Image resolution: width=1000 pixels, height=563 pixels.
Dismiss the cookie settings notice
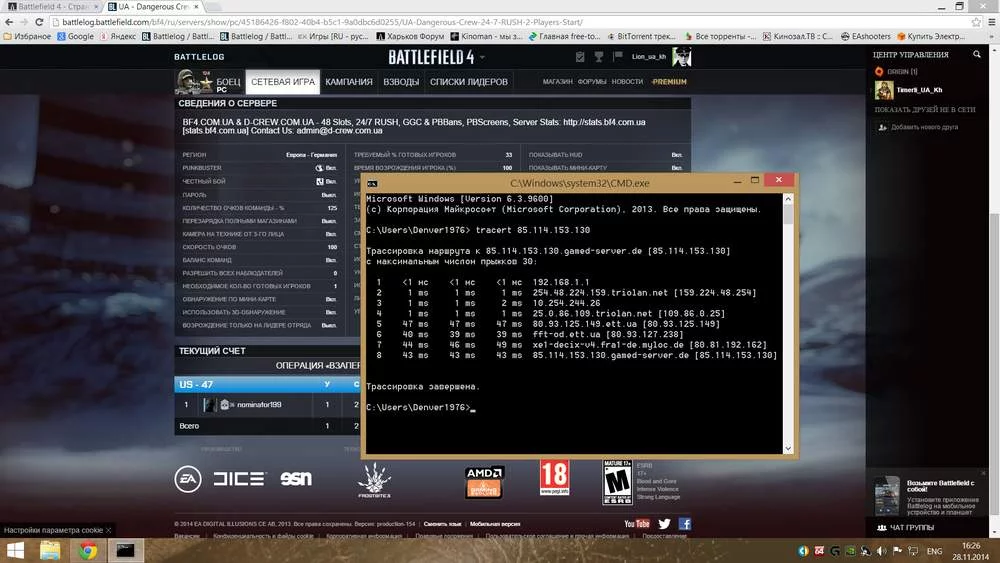[108, 530]
